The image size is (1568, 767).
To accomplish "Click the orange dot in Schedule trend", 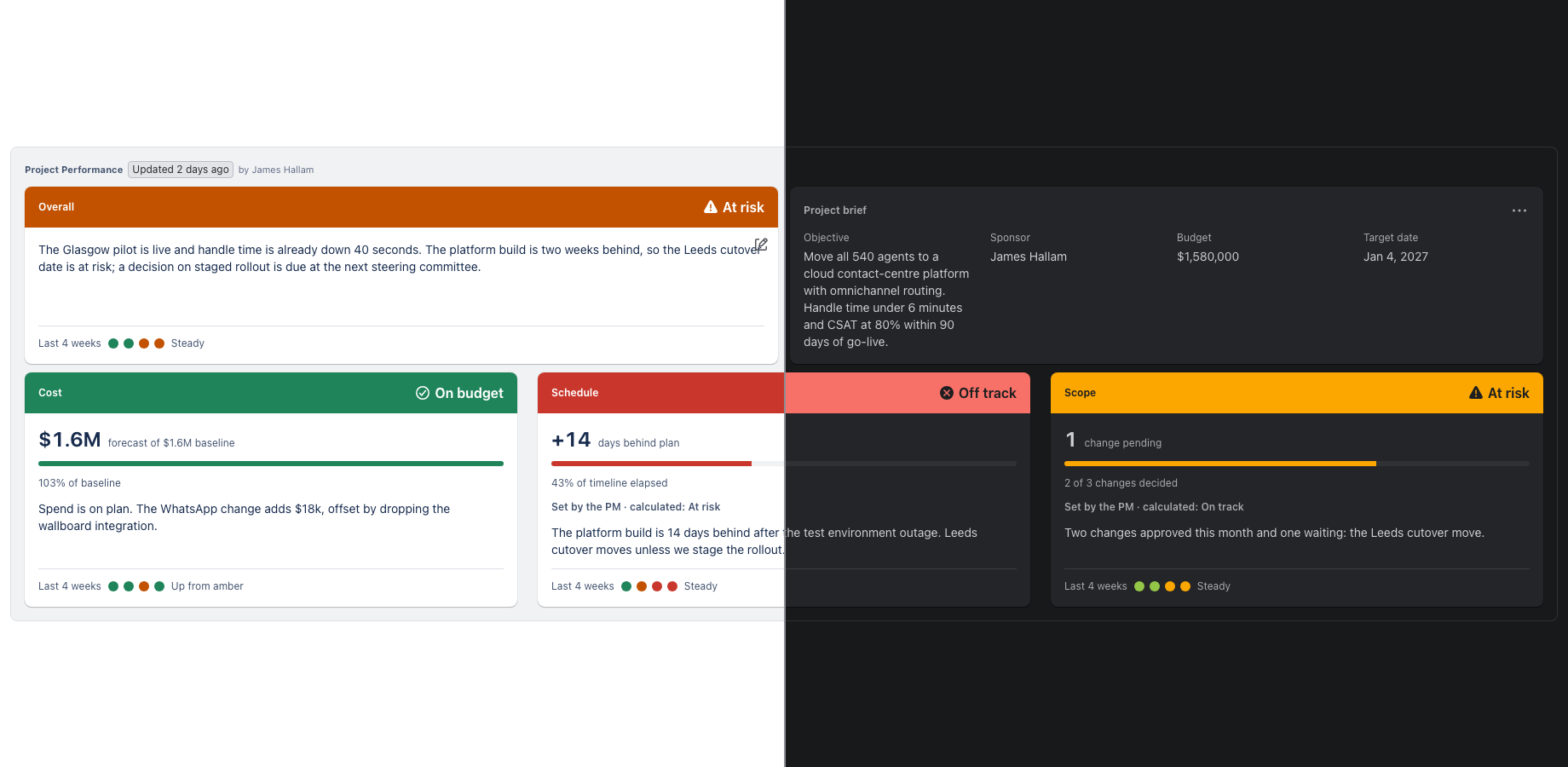I will coord(642,586).
